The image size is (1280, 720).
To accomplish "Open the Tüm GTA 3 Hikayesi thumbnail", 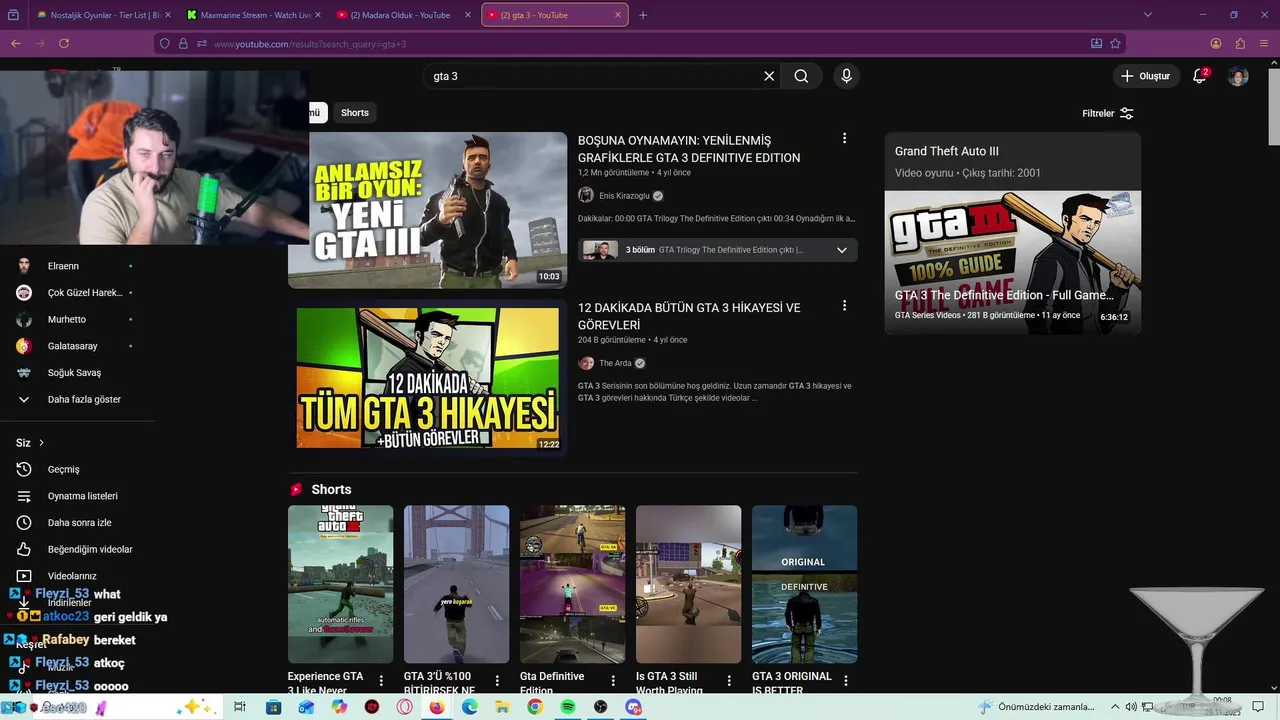I will [427, 378].
